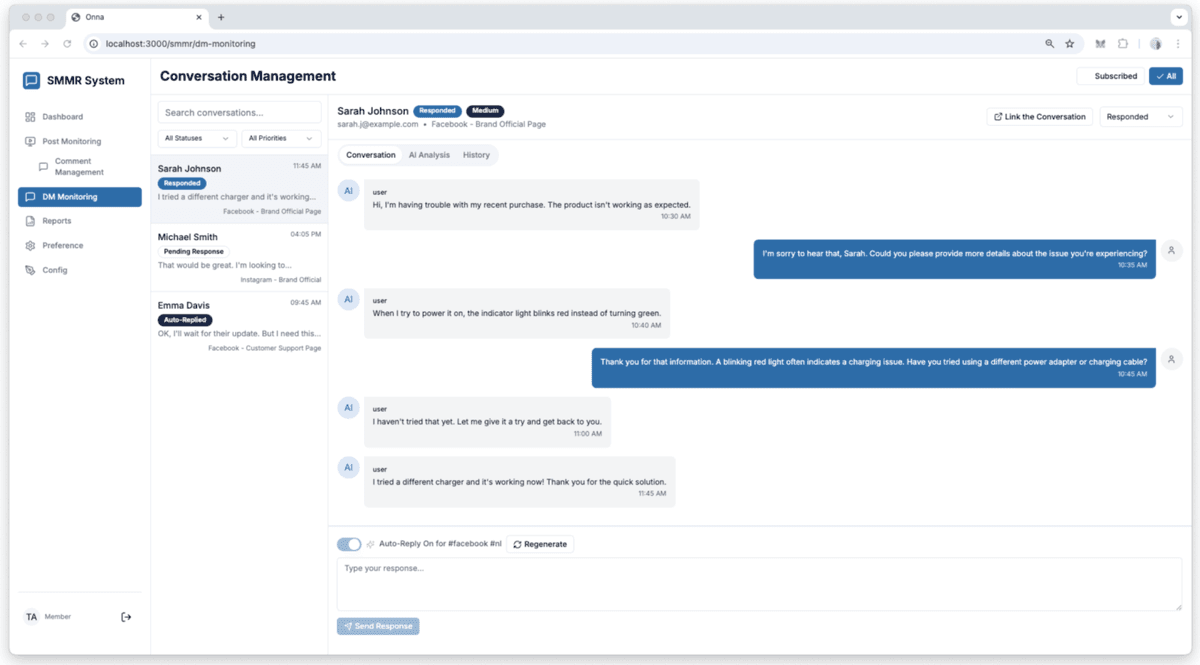Click the browser address bar

click(x=560, y=44)
